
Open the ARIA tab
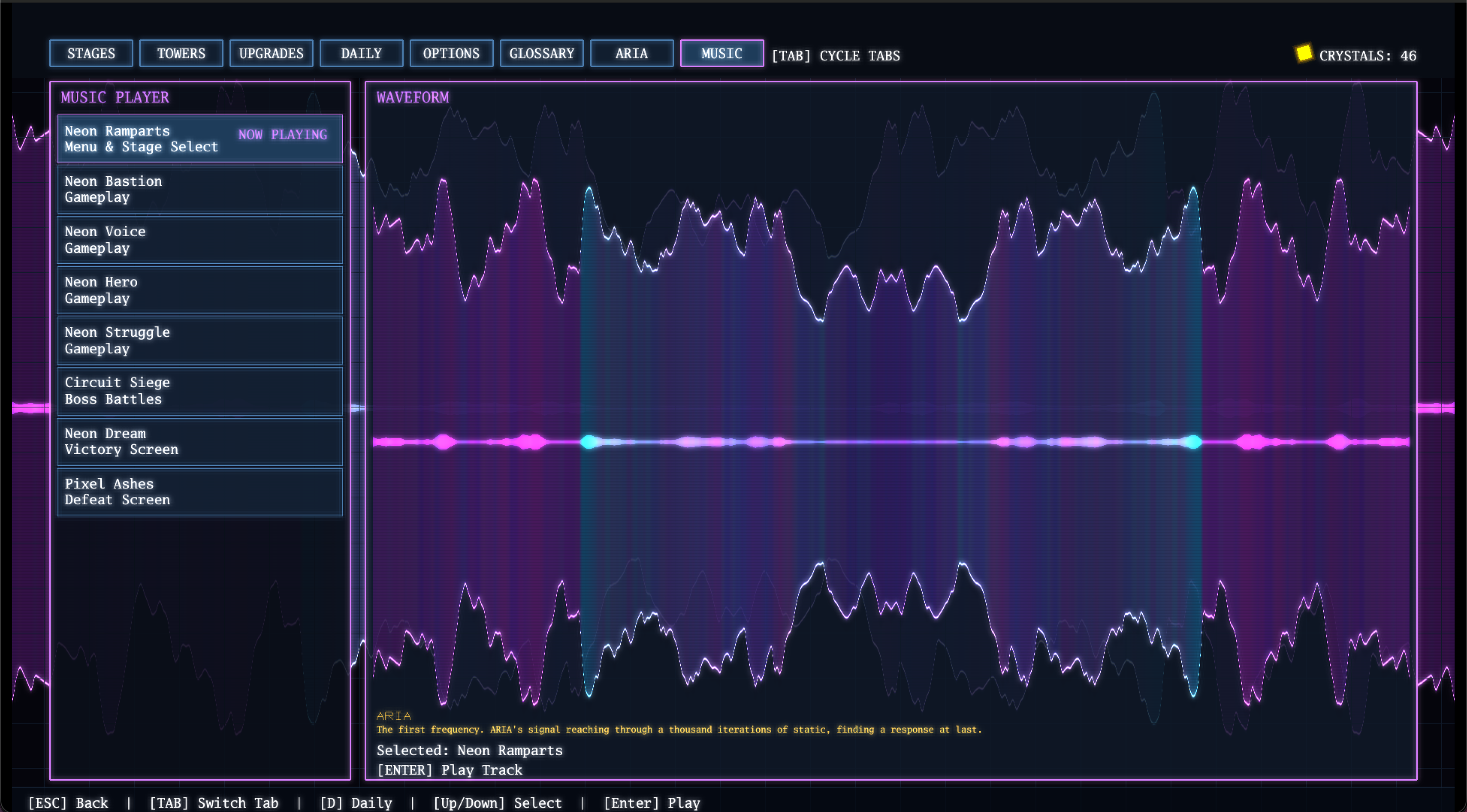[632, 54]
